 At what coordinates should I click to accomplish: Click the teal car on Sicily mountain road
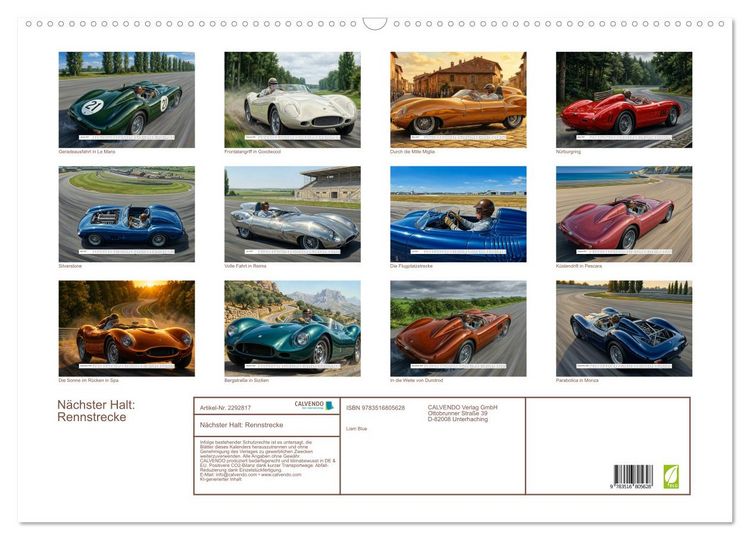point(292,328)
